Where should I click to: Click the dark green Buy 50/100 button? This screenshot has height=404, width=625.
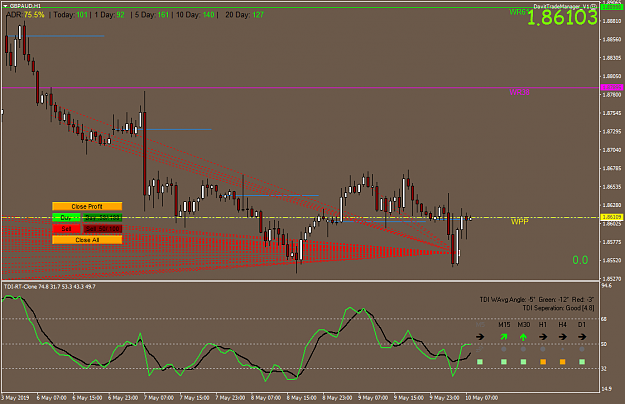[x=102, y=218]
